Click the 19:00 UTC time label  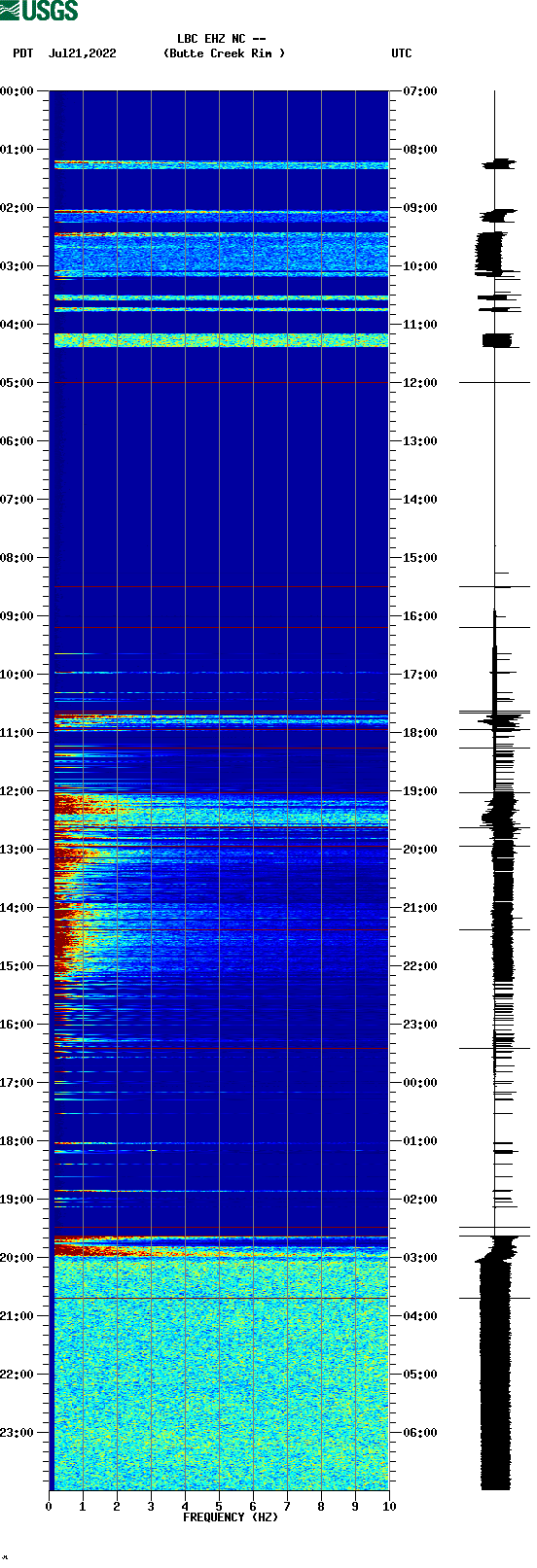click(x=420, y=791)
